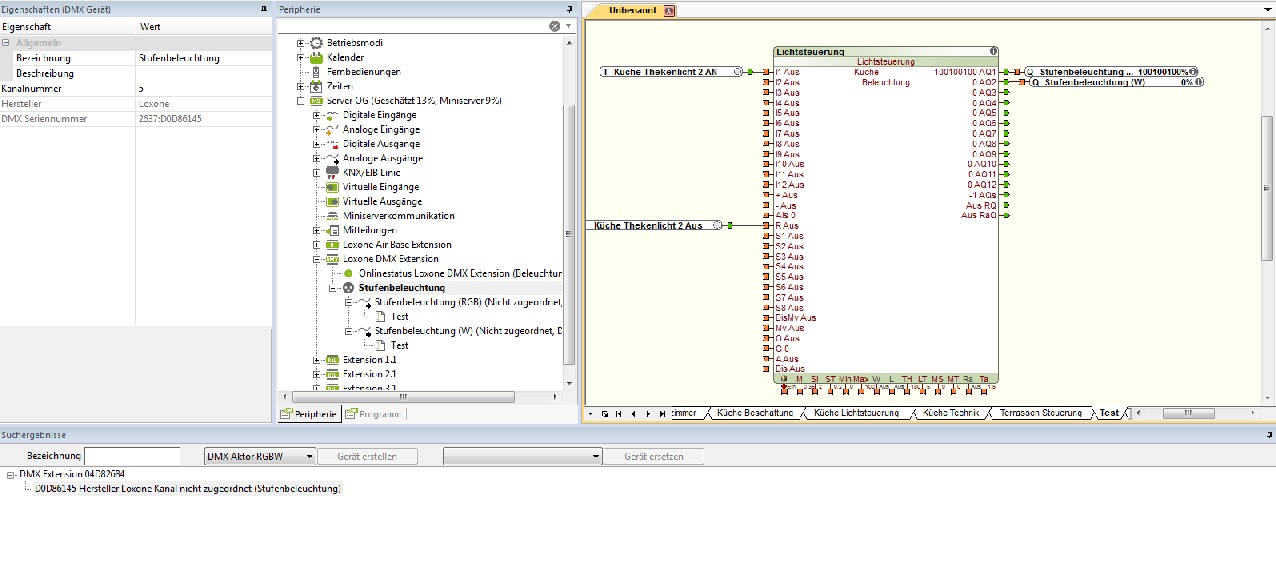Viewport: 1276px width, 563px height.
Task: Click the Betriebsmodi gear icon
Action: tap(317, 43)
